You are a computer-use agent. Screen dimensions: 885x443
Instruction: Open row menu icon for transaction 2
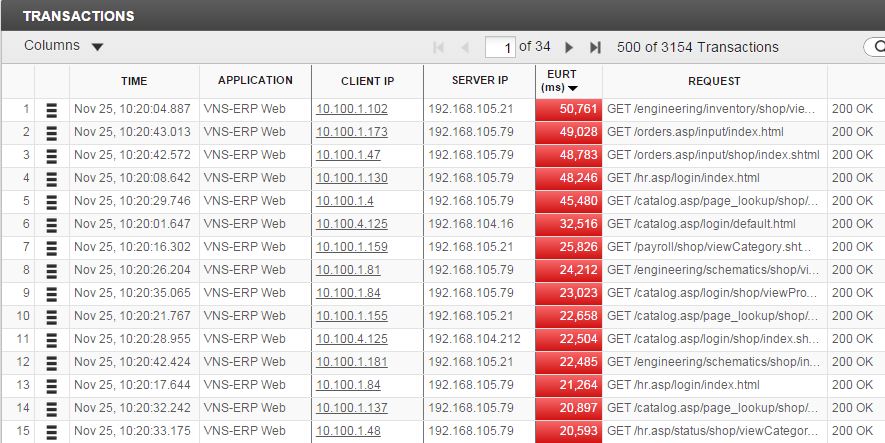[51, 133]
